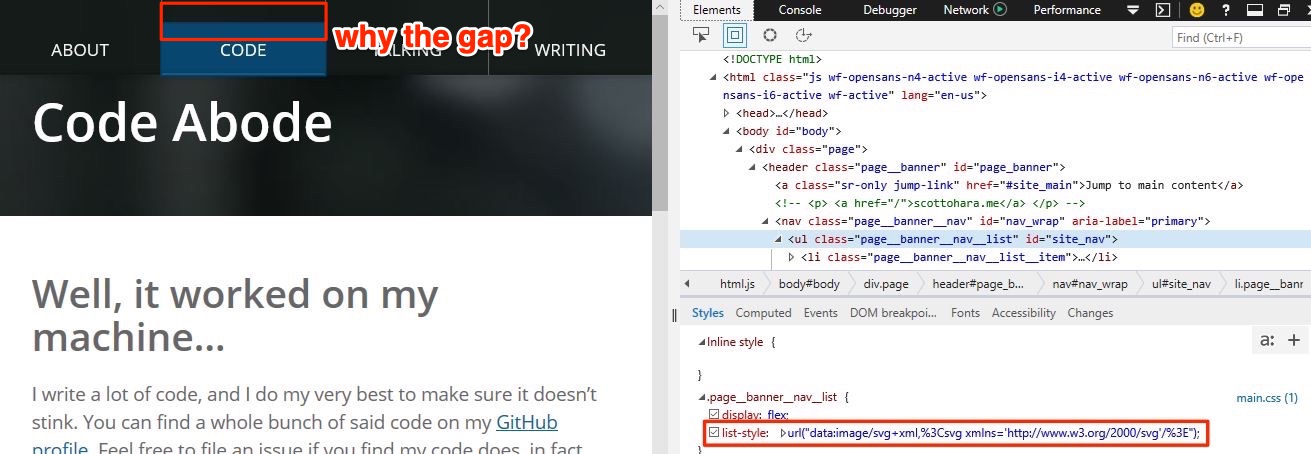This screenshot has height=454, width=1311.
Task: Open the Fonts pane tab
Action: tap(965, 313)
